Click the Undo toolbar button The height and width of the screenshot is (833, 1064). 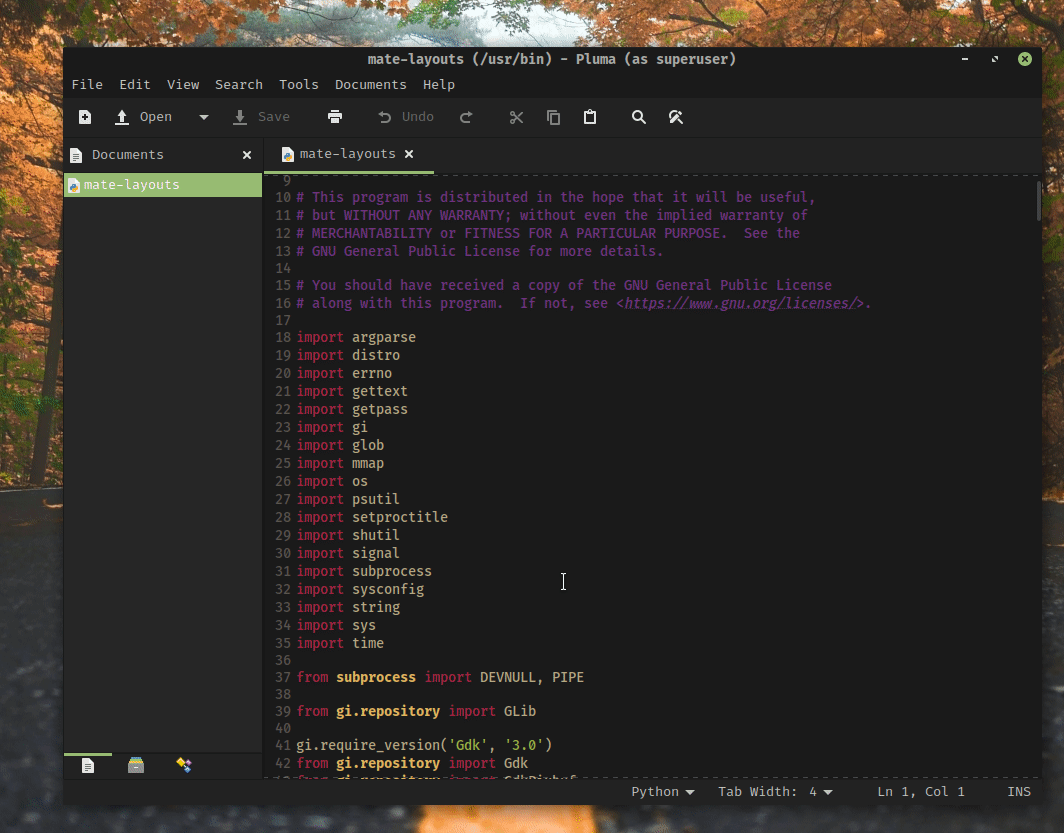(406, 117)
